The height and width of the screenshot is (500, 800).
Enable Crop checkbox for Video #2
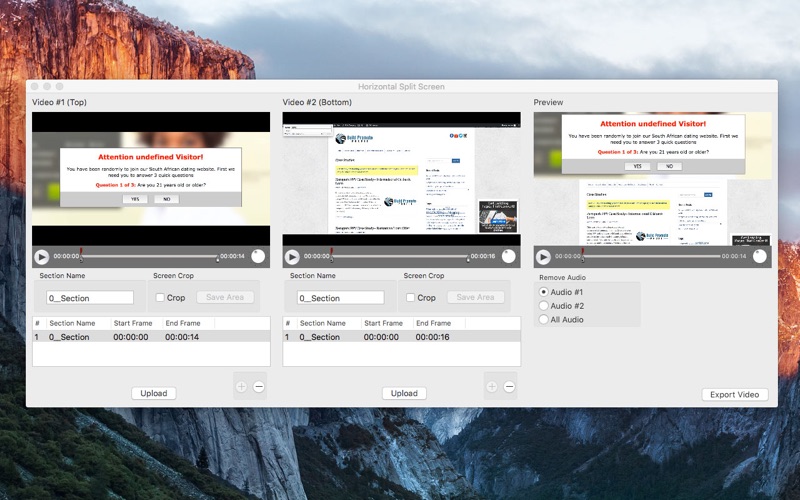(x=411, y=297)
